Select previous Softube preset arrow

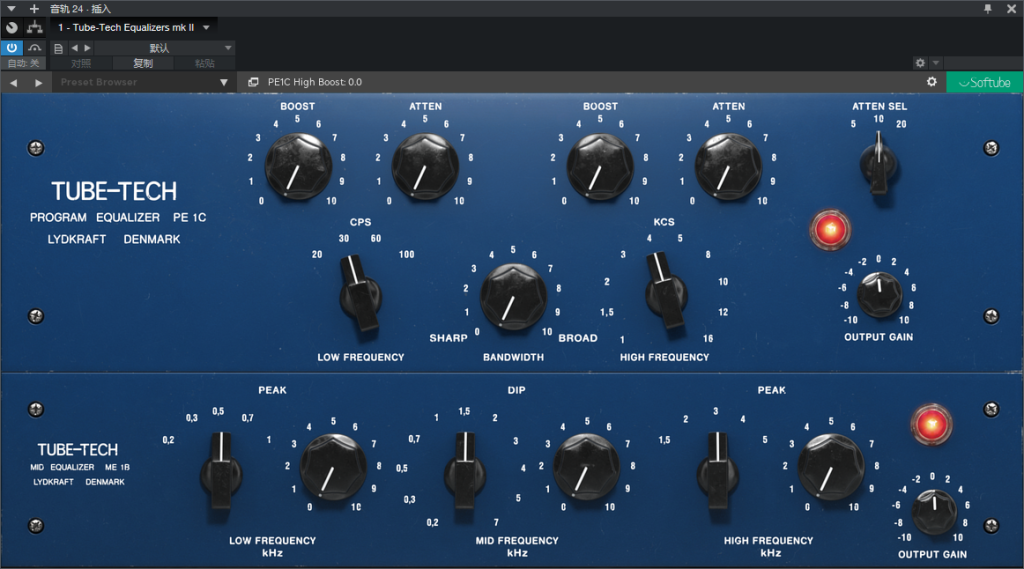tap(14, 82)
